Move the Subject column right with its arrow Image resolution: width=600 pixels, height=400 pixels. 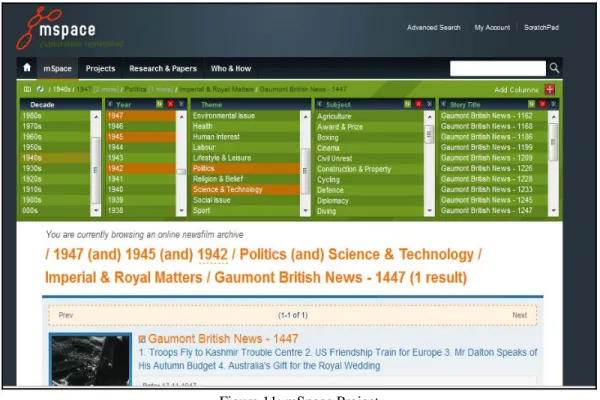point(429,104)
